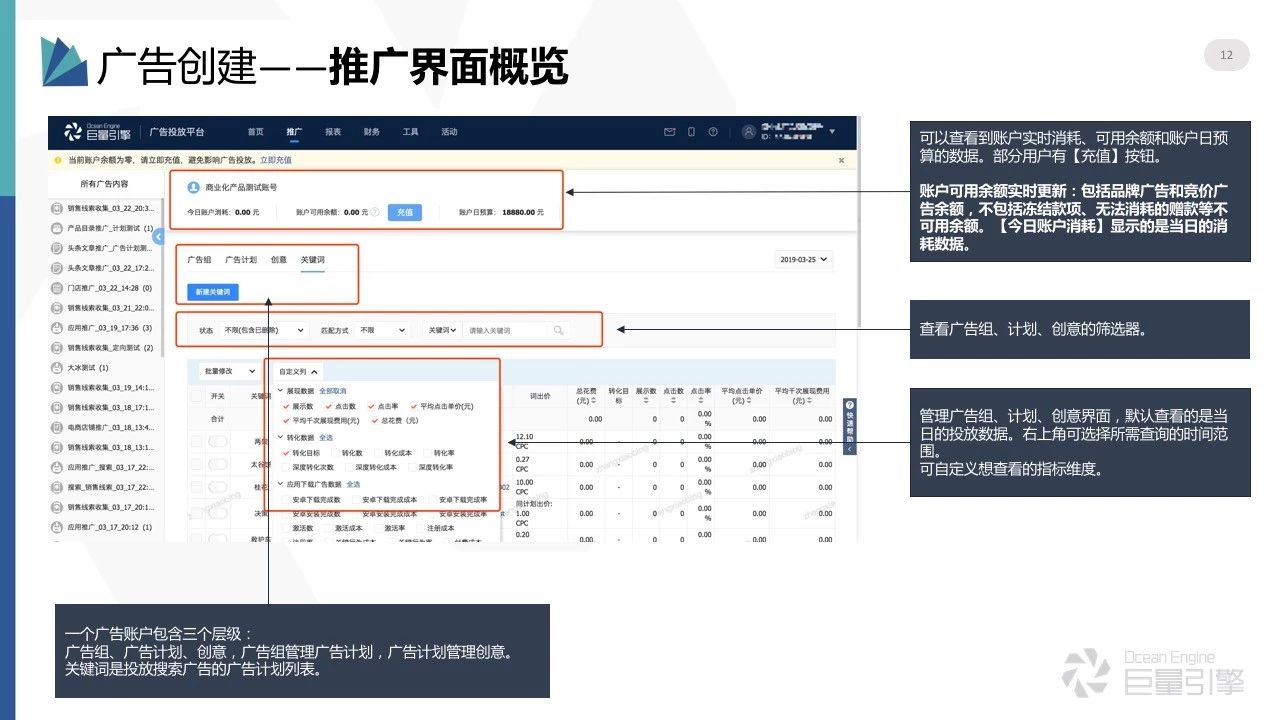1280x720 pixels.
Task: Switch to the 创意 tab
Action: coord(278,260)
